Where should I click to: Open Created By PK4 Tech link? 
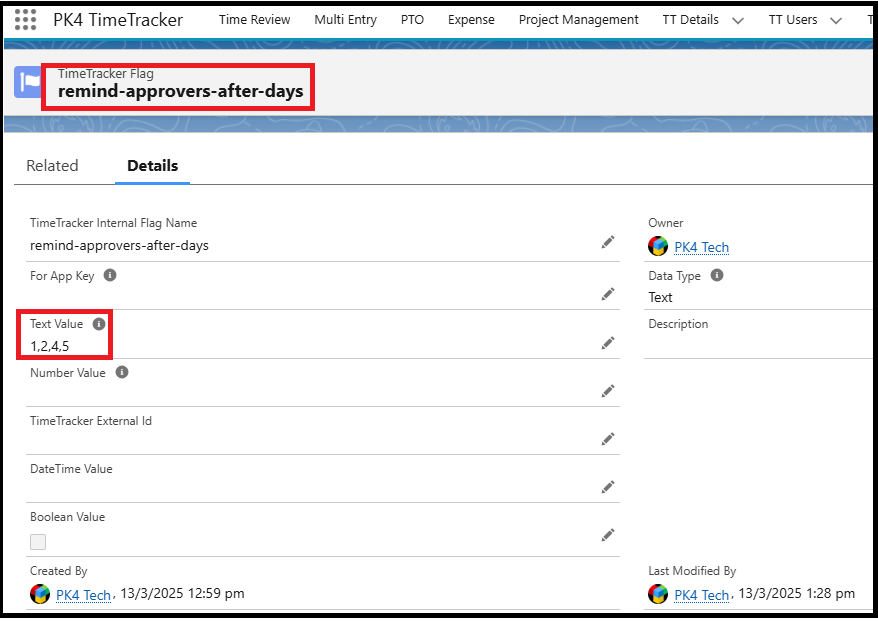[83, 595]
